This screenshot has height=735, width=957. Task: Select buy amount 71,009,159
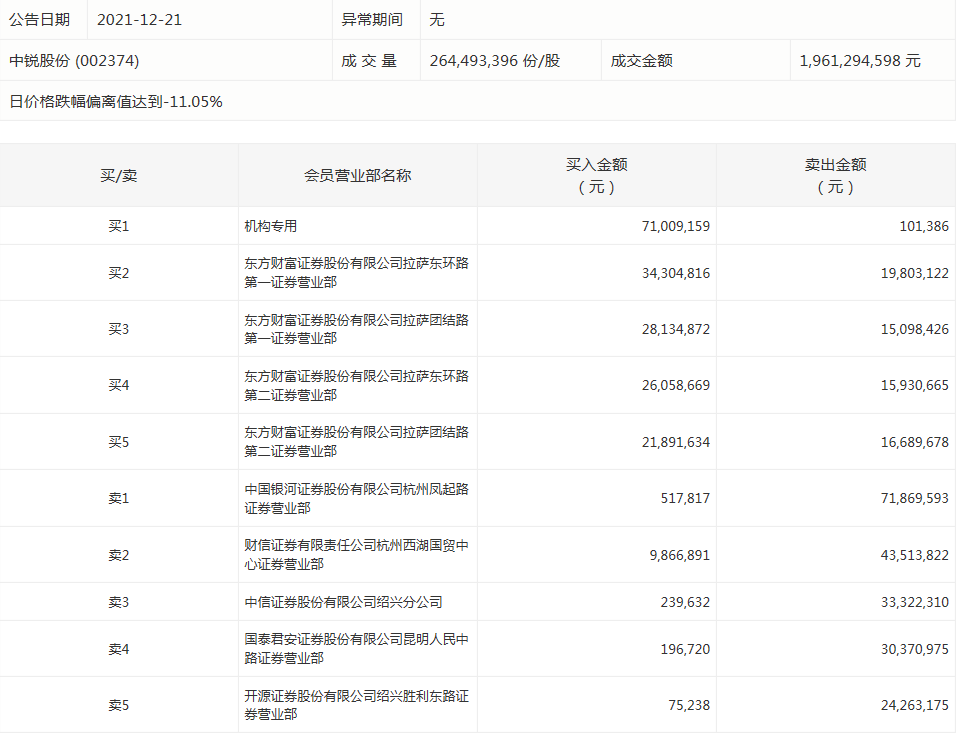point(676,226)
